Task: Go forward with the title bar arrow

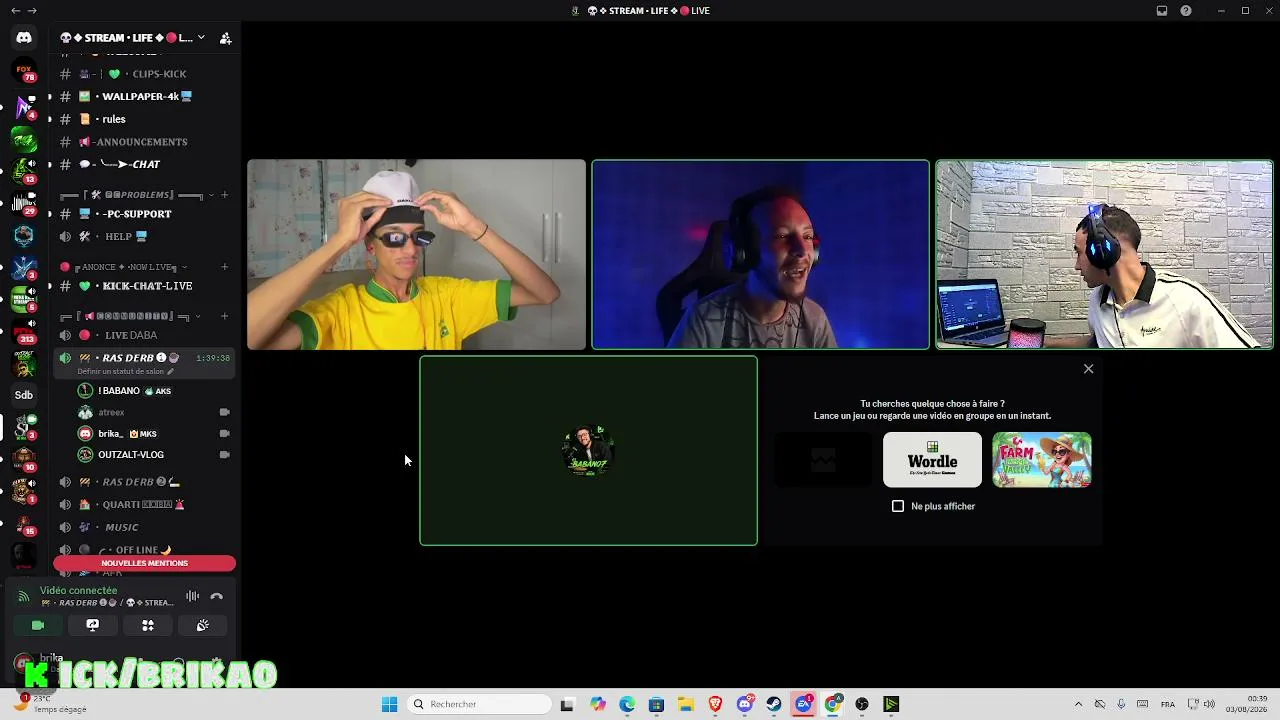Action: 32,11
